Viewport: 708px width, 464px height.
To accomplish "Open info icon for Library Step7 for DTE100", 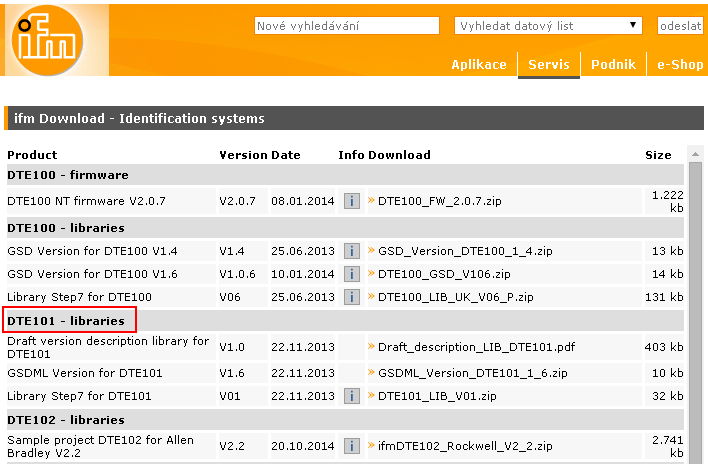I will (x=352, y=297).
